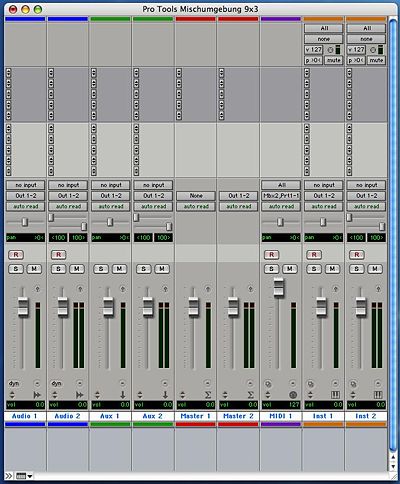Click the MIDI connector icon on MIDI 1
This screenshot has height=484, width=400.
pyautogui.click(x=293, y=395)
